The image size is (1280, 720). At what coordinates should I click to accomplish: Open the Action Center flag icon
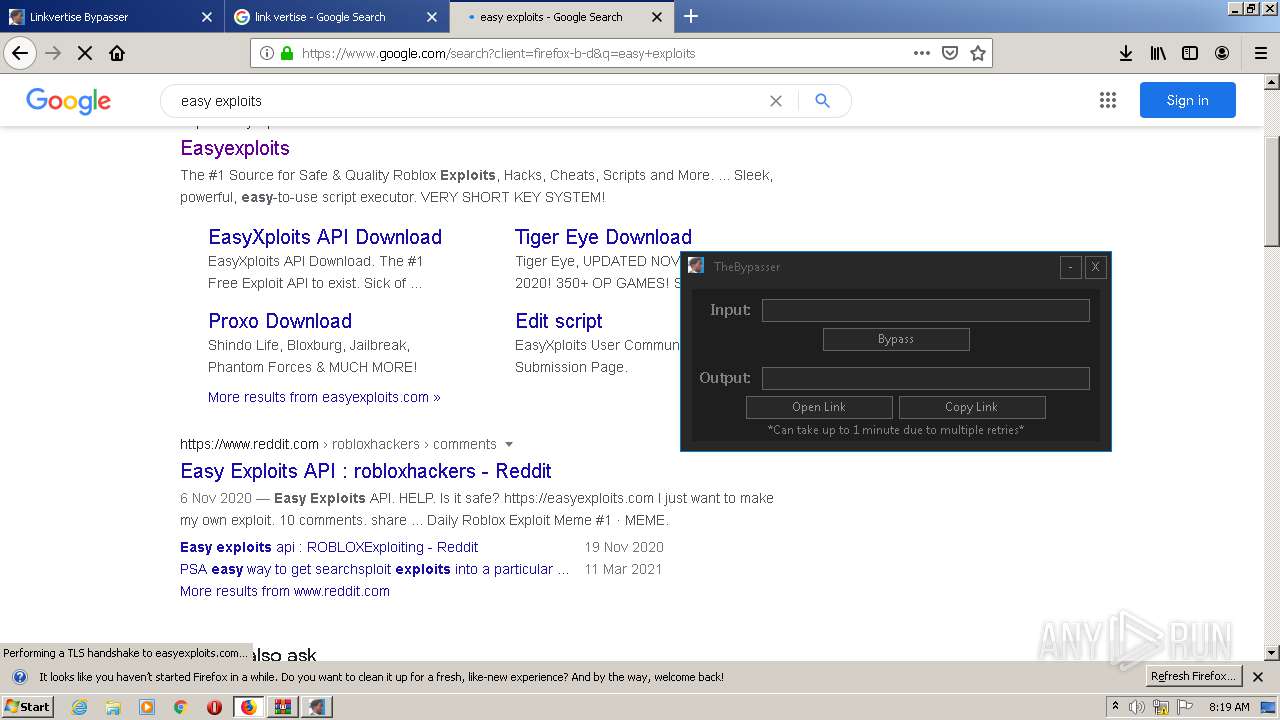pyautogui.click(x=1183, y=707)
